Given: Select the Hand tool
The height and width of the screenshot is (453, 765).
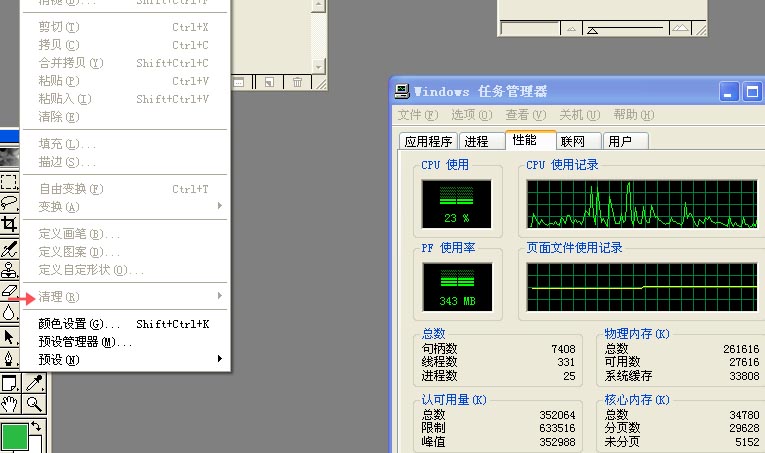Looking at the screenshot, I should click(x=10, y=404).
